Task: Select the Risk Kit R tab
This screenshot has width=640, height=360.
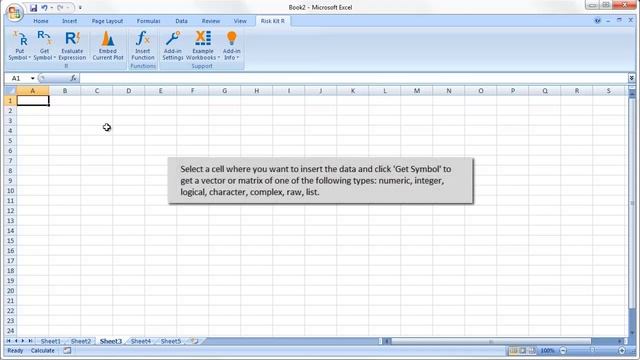Action: pyautogui.click(x=273, y=21)
